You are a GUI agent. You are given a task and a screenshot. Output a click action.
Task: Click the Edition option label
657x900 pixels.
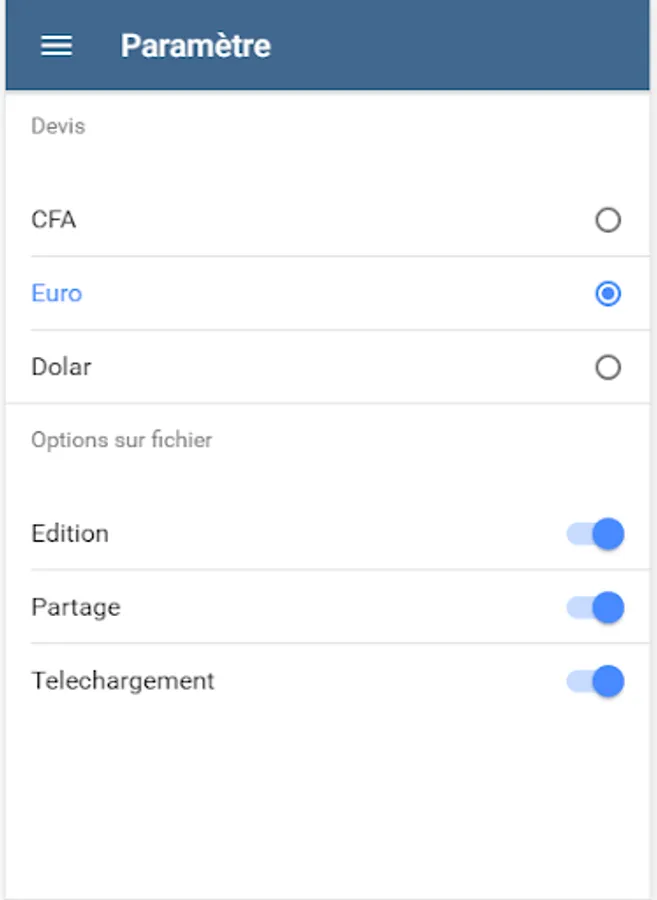click(70, 534)
